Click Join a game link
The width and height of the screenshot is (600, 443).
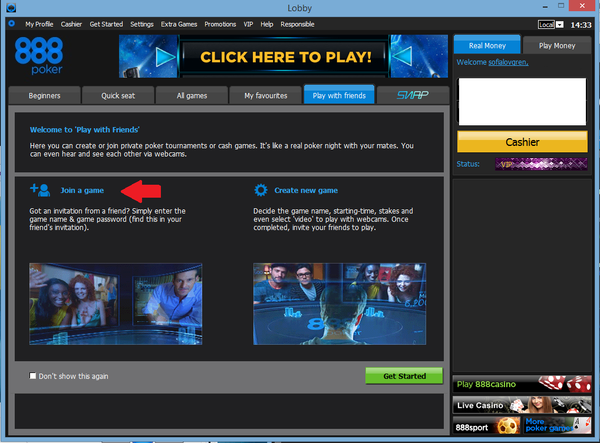click(x=82, y=190)
